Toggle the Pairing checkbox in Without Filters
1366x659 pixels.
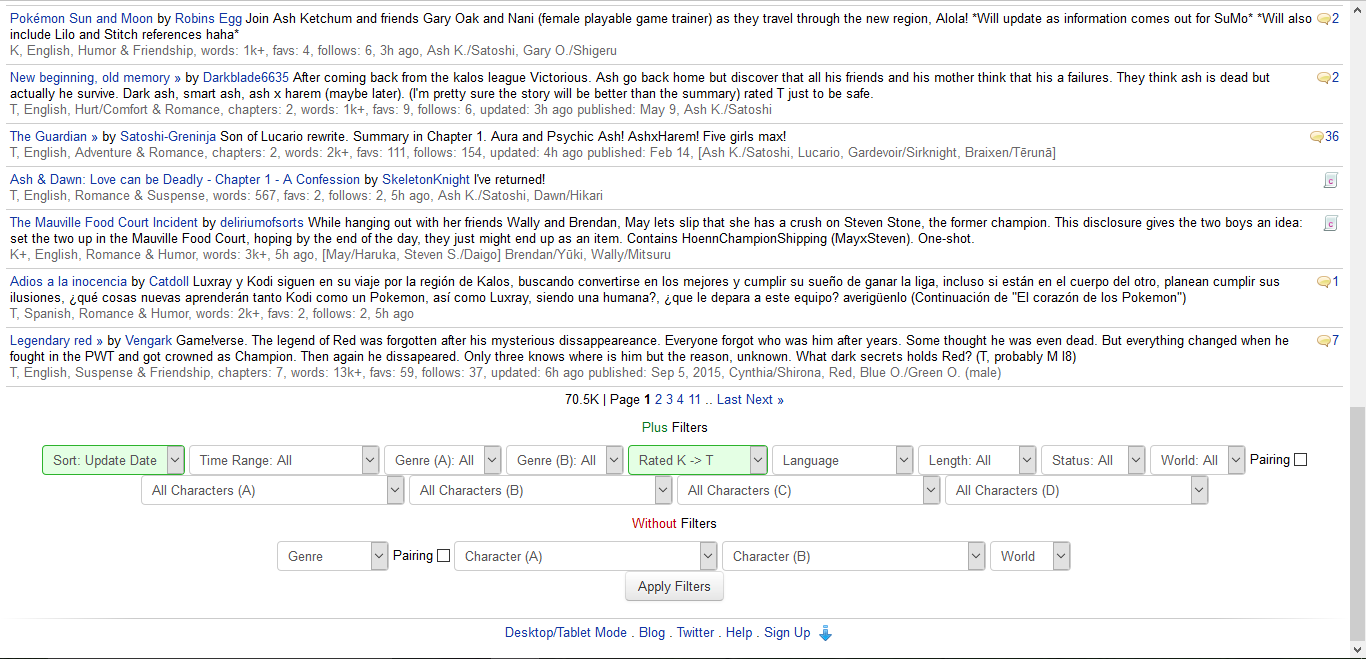coord(443,556)
